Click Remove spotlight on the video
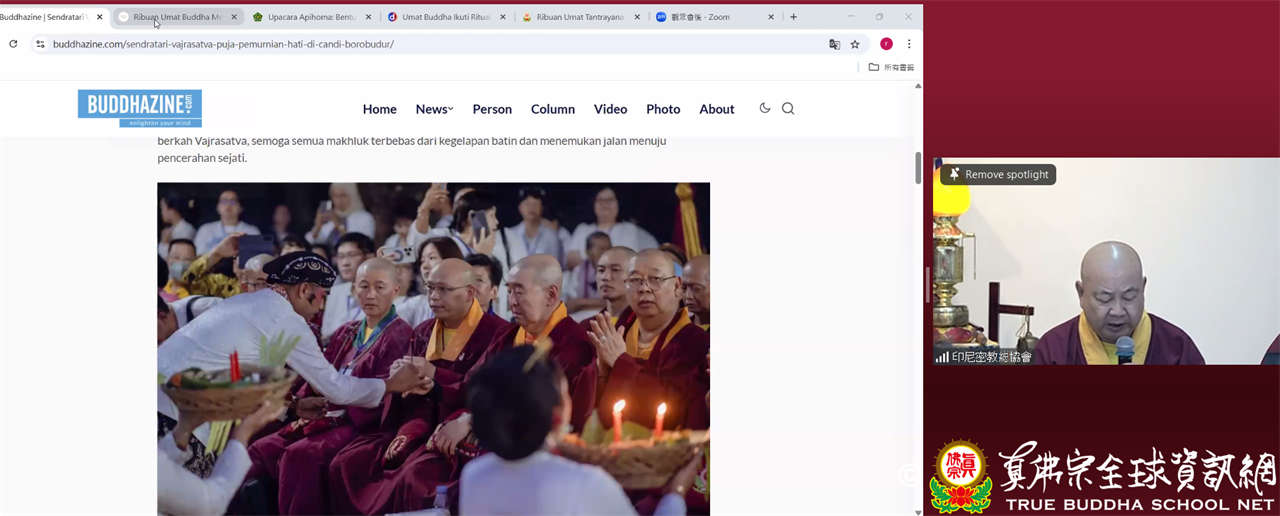Viewport: 1280px width, 516px height. (x=998, y=175)
